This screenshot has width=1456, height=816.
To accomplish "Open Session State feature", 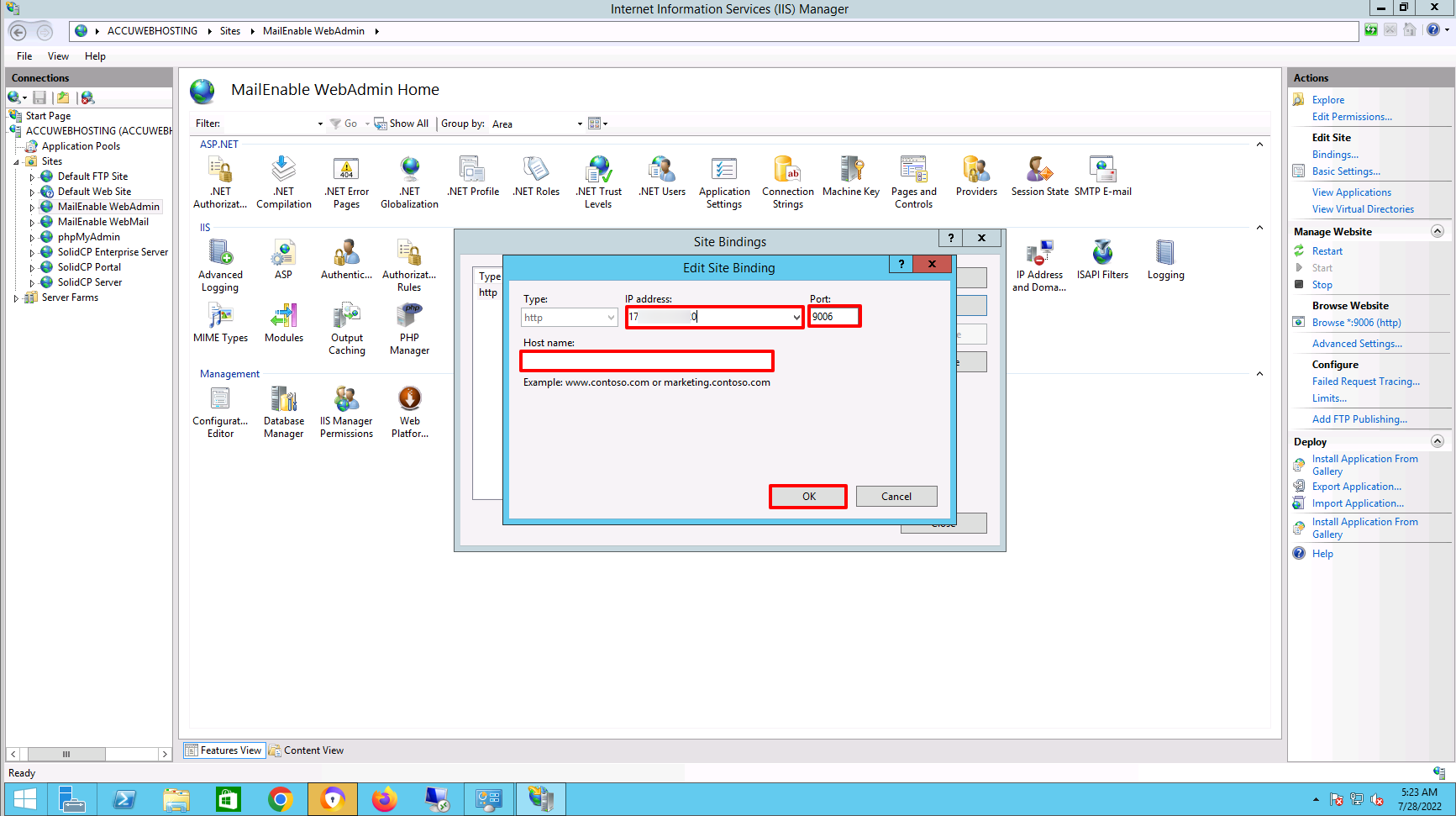I will pos(1040,176).
